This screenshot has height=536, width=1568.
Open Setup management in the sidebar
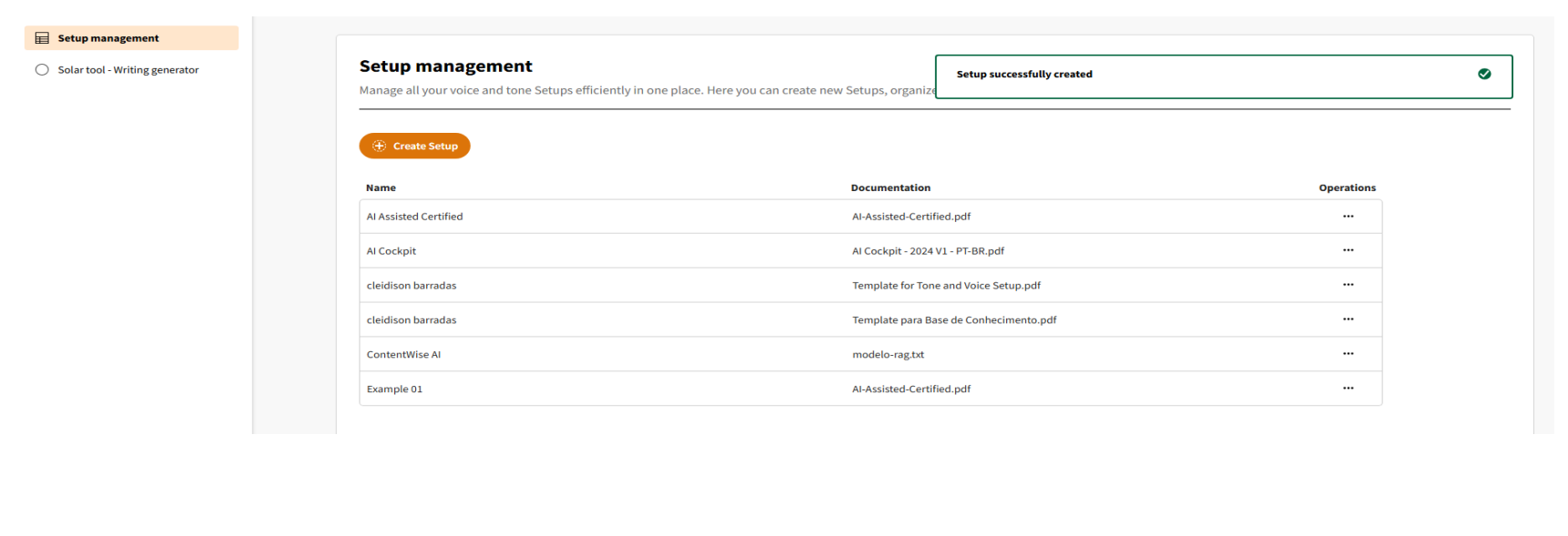click(x=108, y=38)
